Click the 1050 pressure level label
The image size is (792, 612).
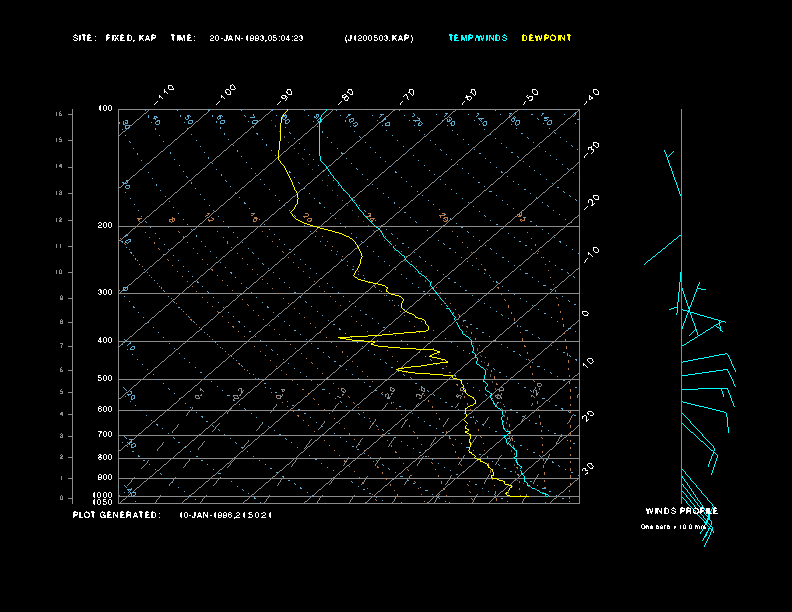click(x=103, y=502)
